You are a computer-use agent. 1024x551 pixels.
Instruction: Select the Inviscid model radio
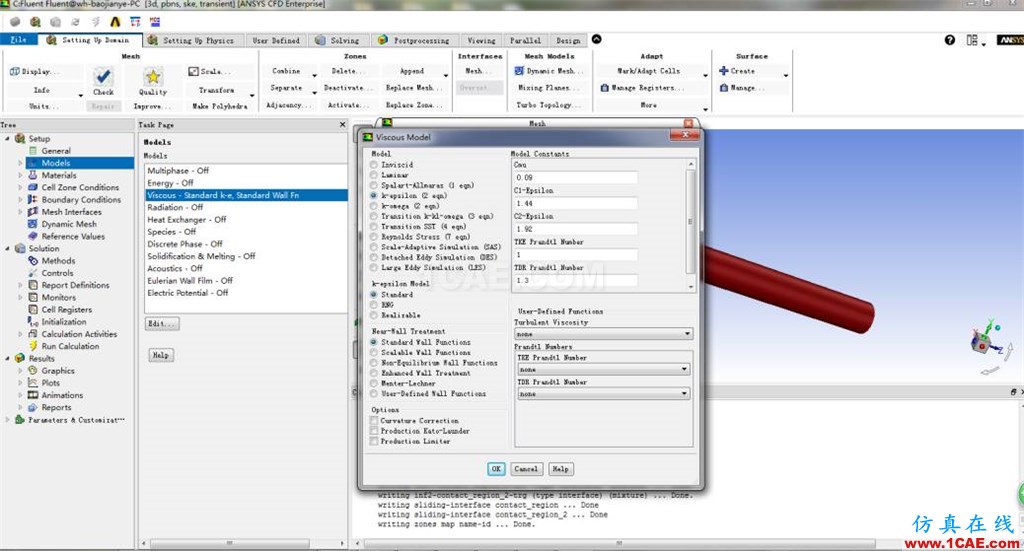(x=374, y=165)
